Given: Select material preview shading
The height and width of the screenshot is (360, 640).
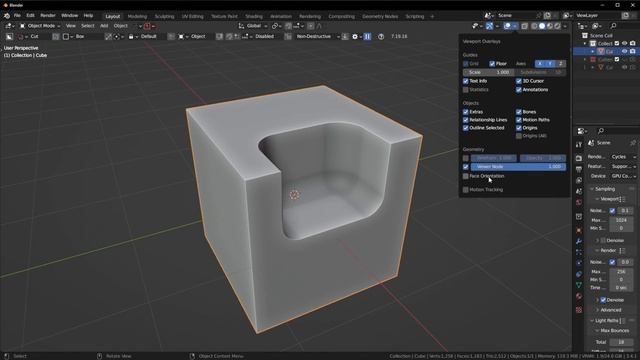Looking at the screenshot, I should pyautogui.click(x=549, y=26).
